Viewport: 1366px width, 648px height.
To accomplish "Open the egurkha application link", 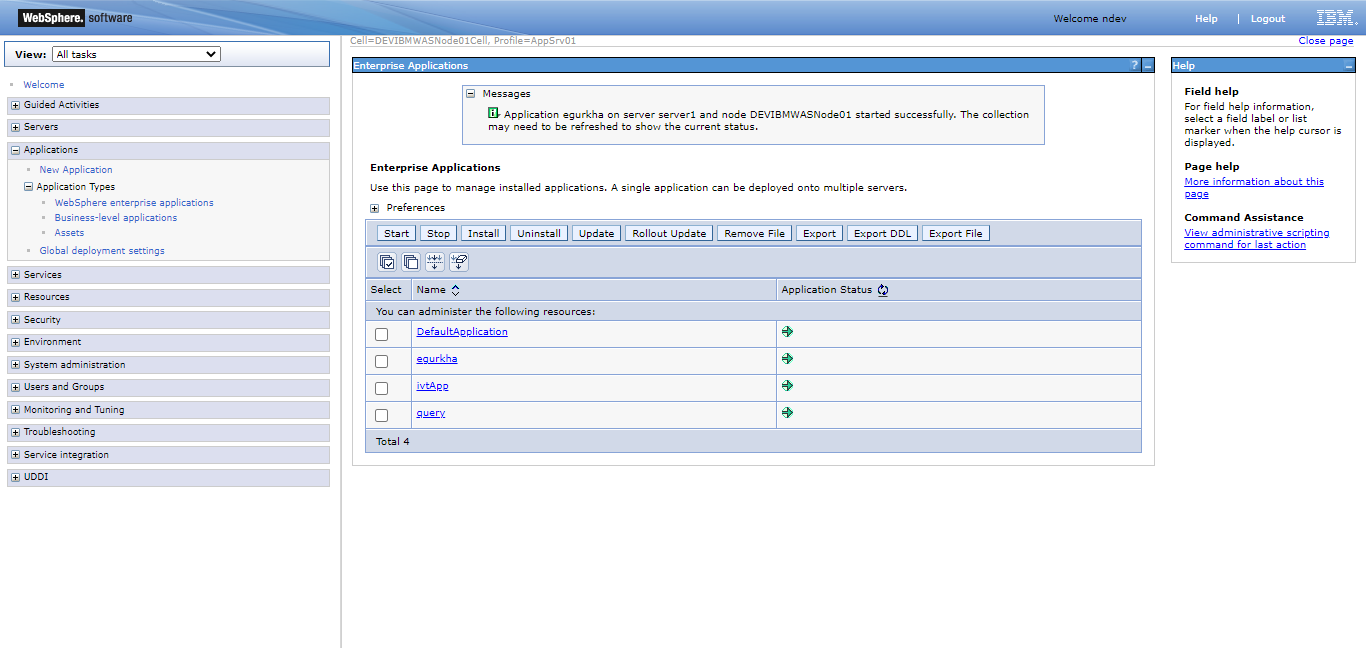I will tap(437, 359).
